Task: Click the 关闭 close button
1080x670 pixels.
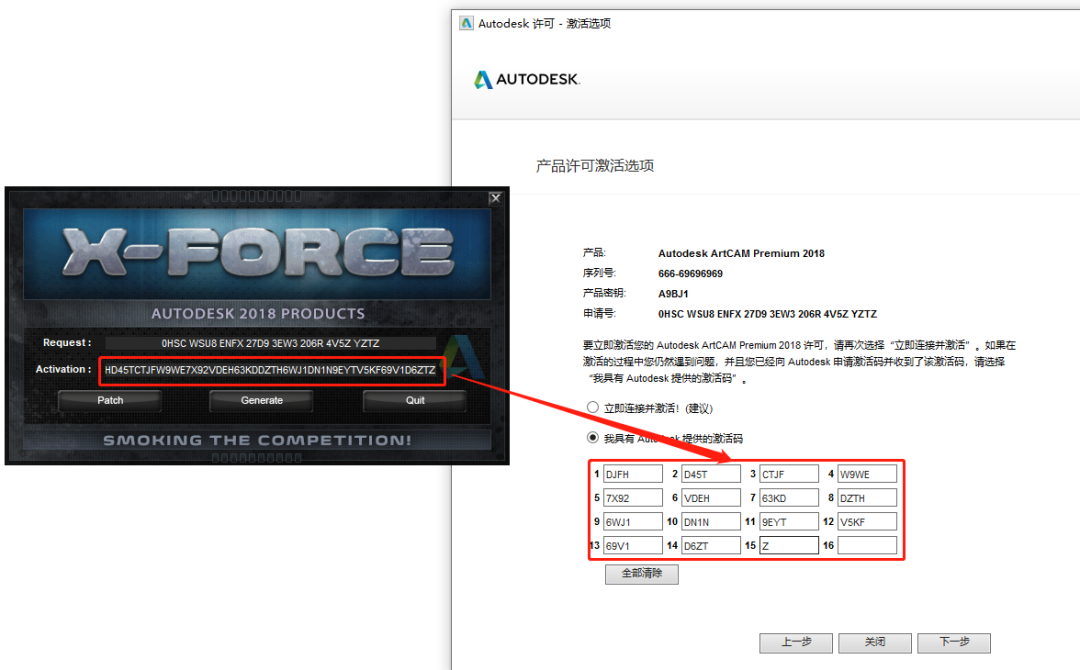Action: (x=875, y=642)
